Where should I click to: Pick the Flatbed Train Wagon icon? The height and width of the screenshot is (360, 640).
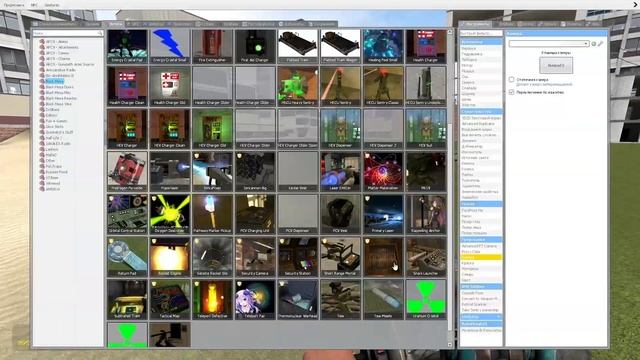pos(340,46)
